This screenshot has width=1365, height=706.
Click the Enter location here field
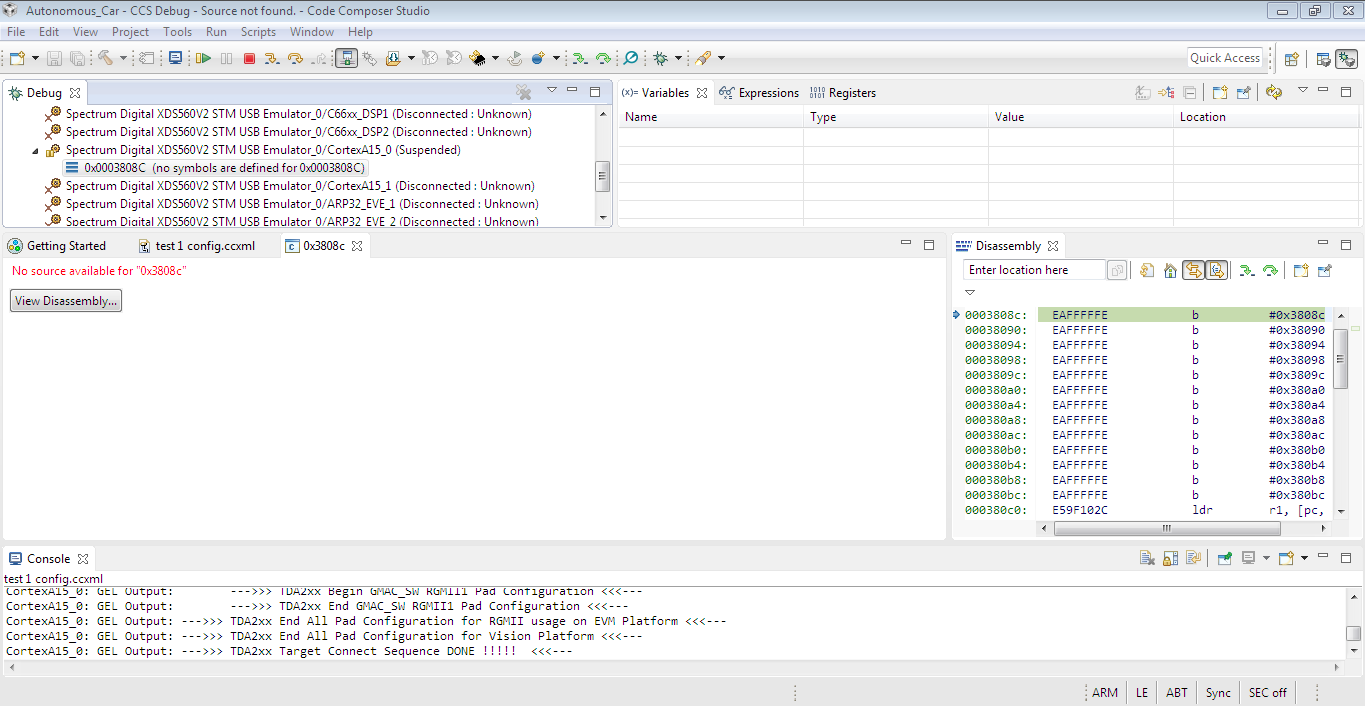[x=1033, y=270]
